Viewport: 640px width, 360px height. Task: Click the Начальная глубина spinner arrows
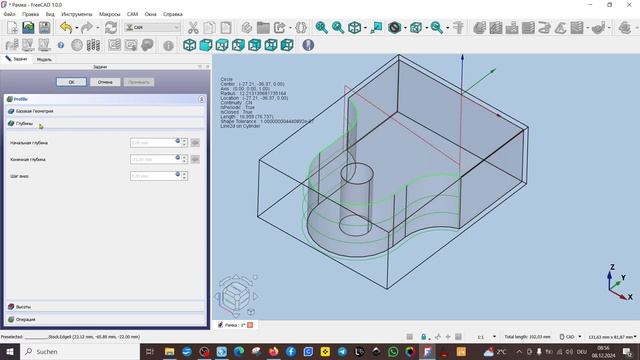(x=184, y=142)
